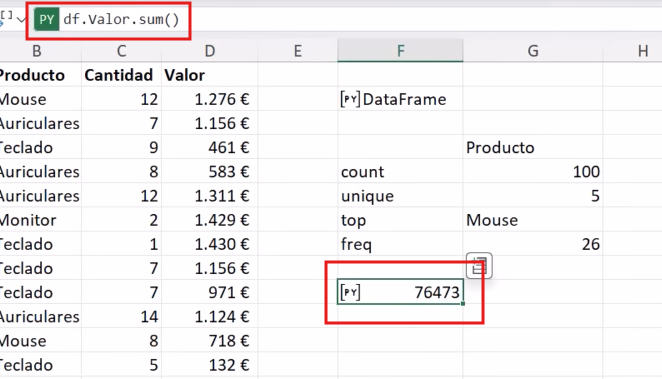This screenshot has width=662, height=379.
Task: Select column G header
Action: [533, 51]
